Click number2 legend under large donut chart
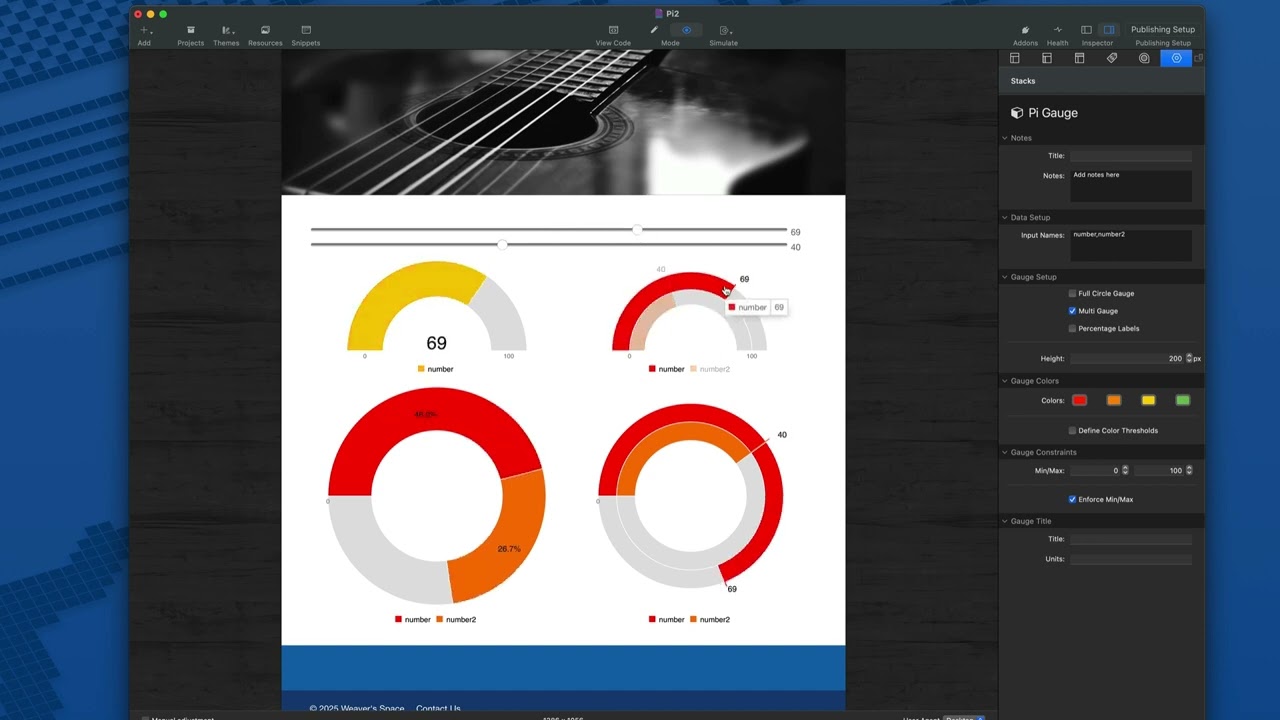 [x=456, y=620]
